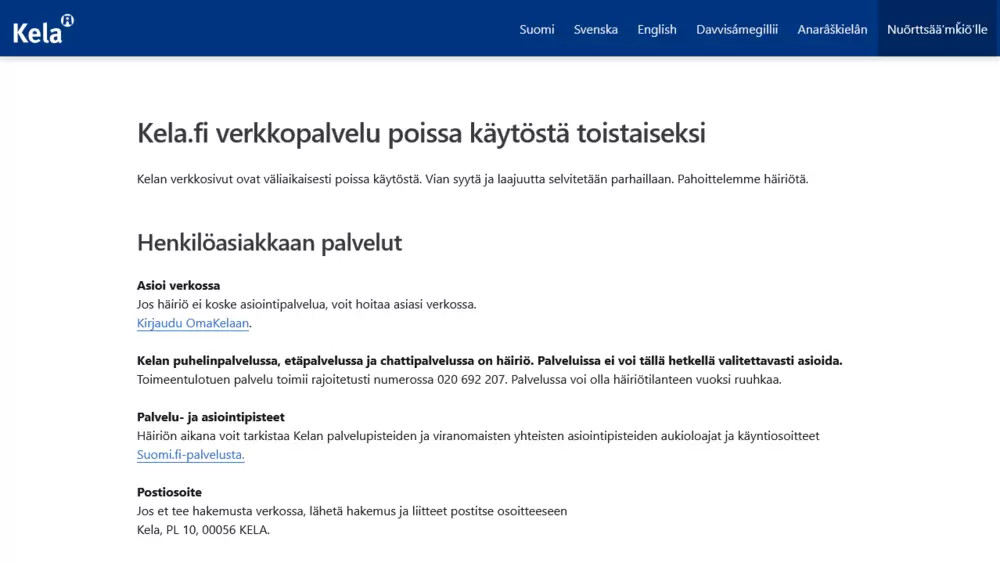Viewport: 1000px width, 563px height.
Task: Select the Svenska language option
Action: click(x=595, y=29)
